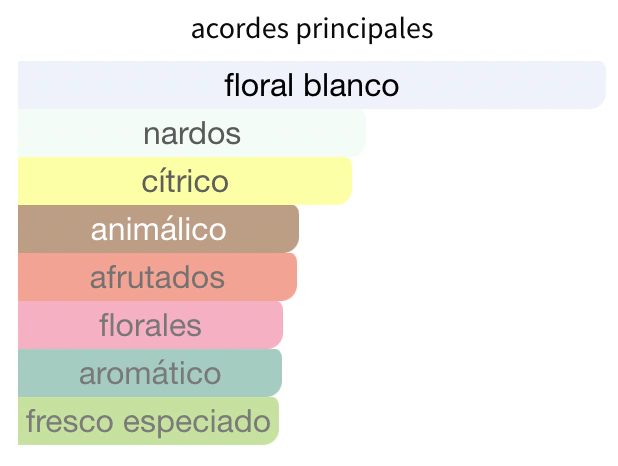The height and width of the screenshot is (466, 618).
Task: Click the 'afrutados' text label
Action: pos(157,277)
